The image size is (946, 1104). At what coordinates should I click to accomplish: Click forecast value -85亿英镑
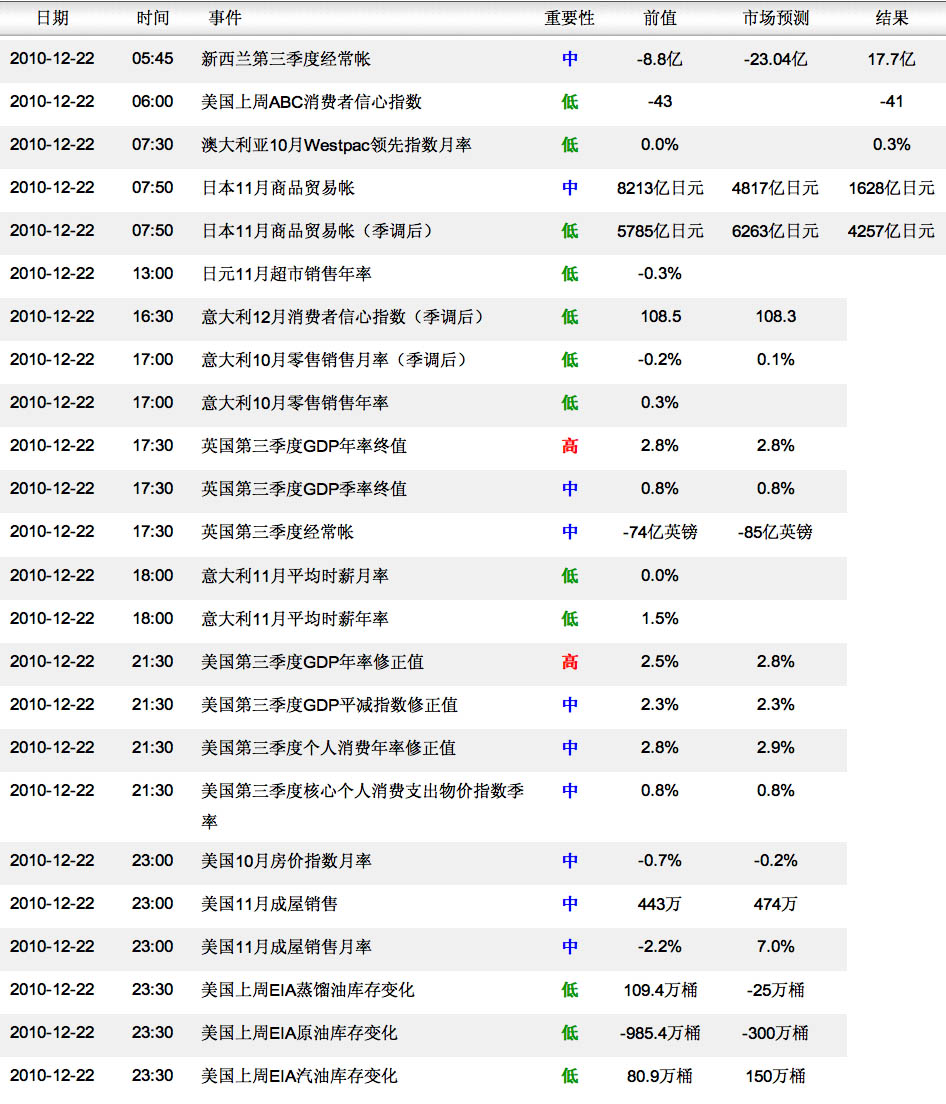[775, 532]
